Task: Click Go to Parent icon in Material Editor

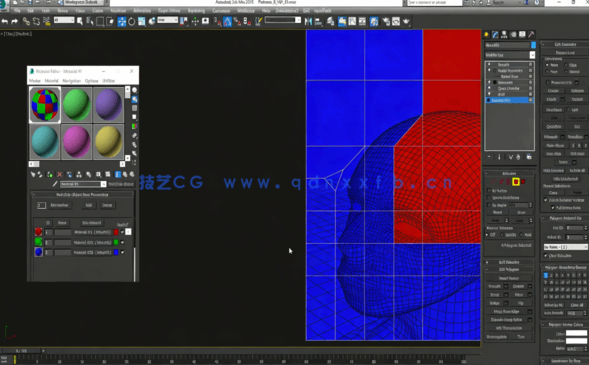Action: 125,175
